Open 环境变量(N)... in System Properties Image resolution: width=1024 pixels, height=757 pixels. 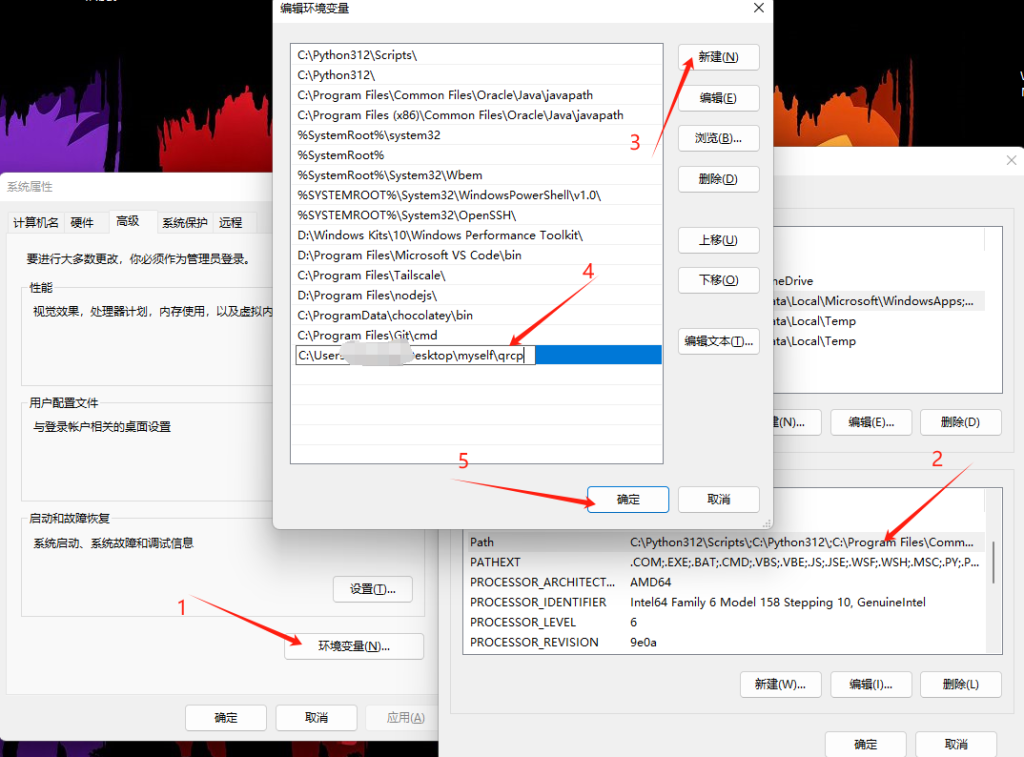click(354, 646)
